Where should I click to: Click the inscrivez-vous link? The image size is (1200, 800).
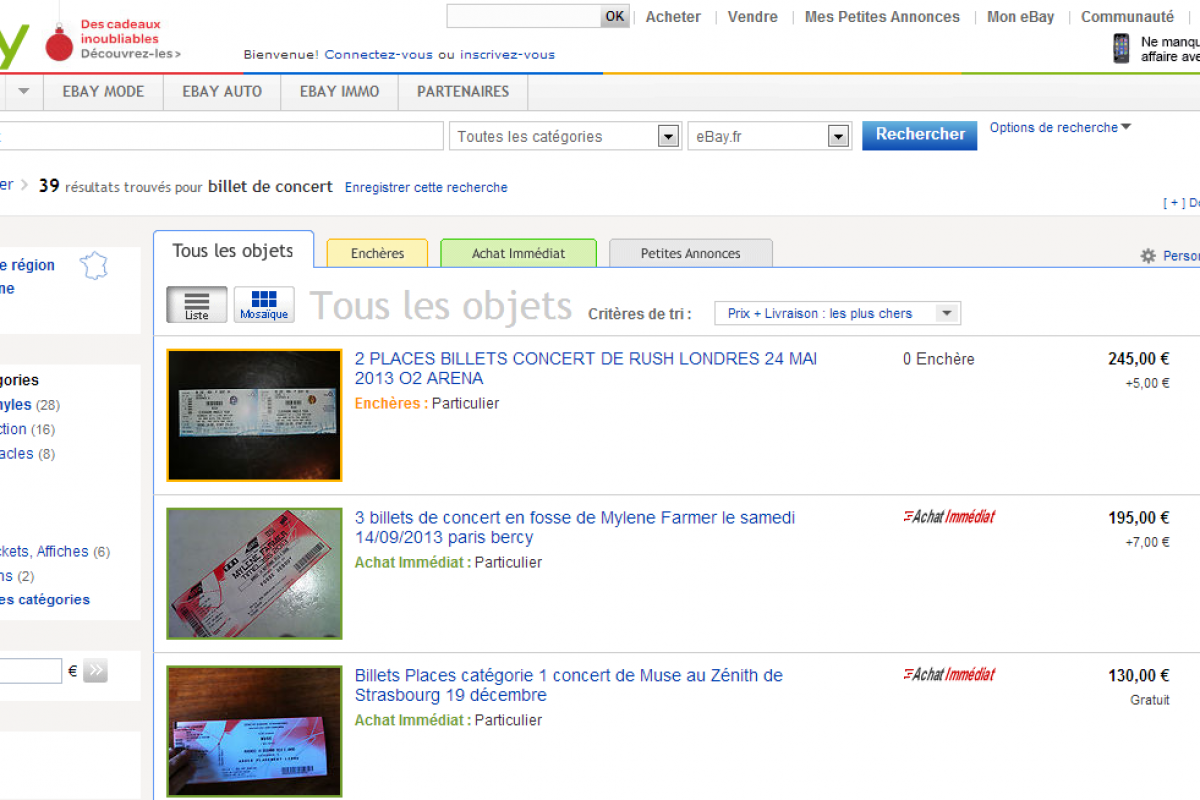[507, 55]
